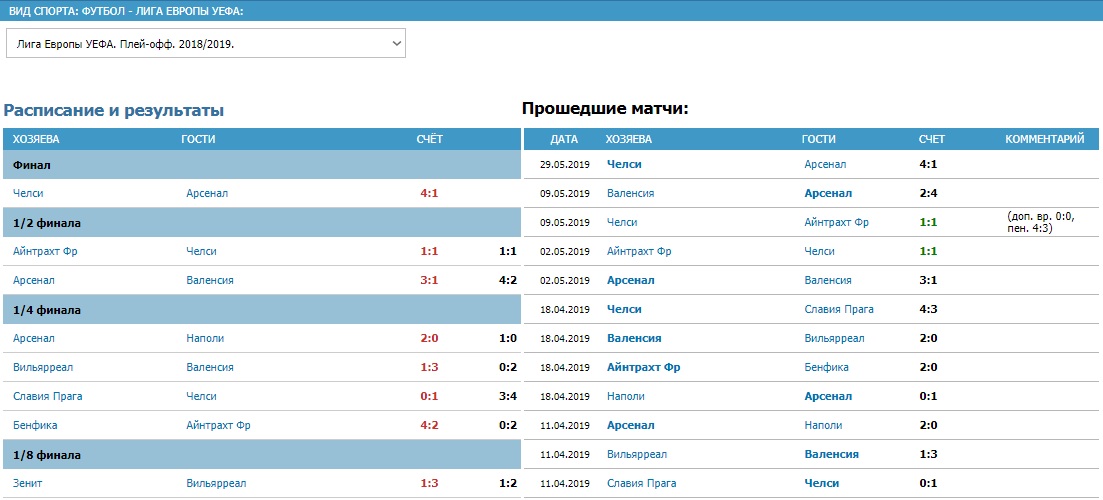Click bold Валенсия guest in the 11.04.2019 row
1103x500 pixels.
831,454
